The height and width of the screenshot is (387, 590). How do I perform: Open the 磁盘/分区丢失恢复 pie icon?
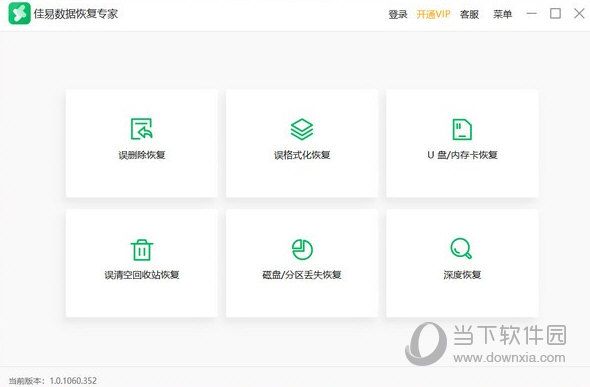tap(302, 249)
